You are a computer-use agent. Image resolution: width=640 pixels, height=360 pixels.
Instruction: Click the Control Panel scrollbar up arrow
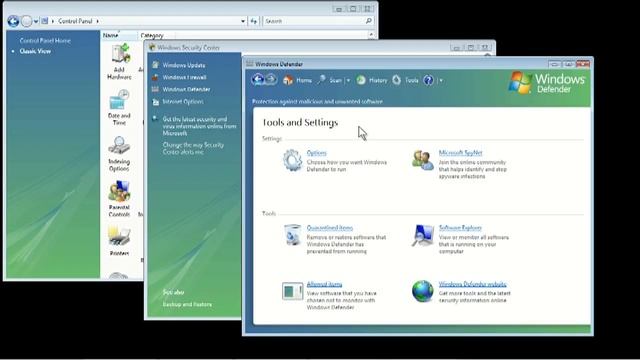pyautogui.click(x=371, y=35)
